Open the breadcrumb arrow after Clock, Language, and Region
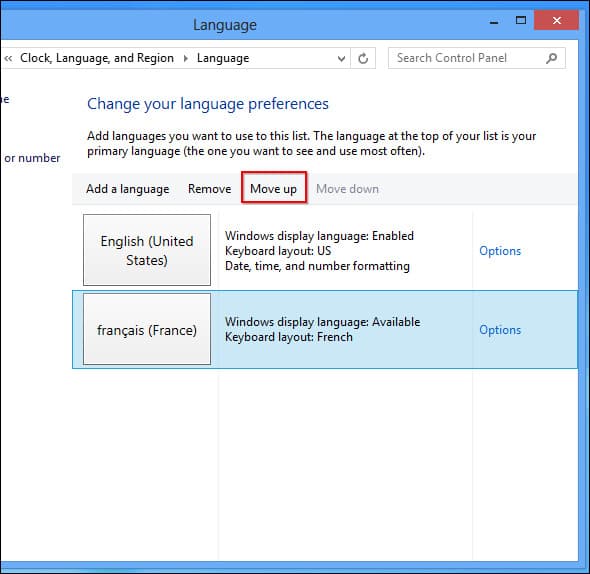590x574 pixels. click(186, 58)
